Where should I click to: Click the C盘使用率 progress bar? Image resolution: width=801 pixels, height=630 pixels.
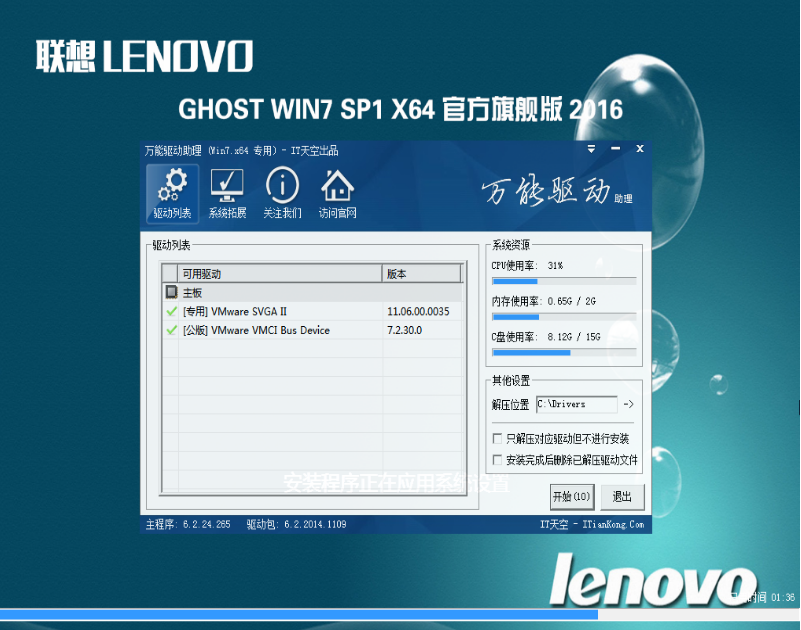tap(564, 353)
